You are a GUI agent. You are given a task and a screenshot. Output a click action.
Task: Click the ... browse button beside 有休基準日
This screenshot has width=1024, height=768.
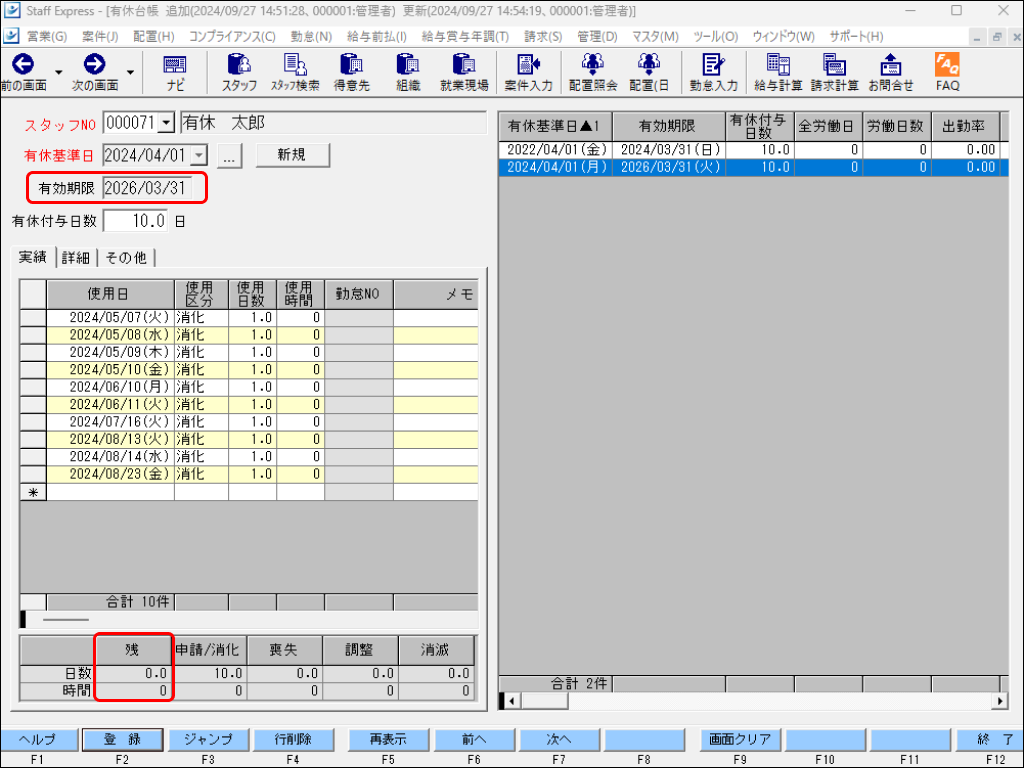pyautogui.click(x=229, y=156)
